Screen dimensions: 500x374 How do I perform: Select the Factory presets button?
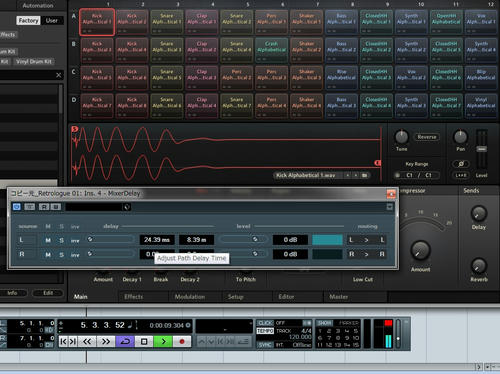click(x=28, y=20)
